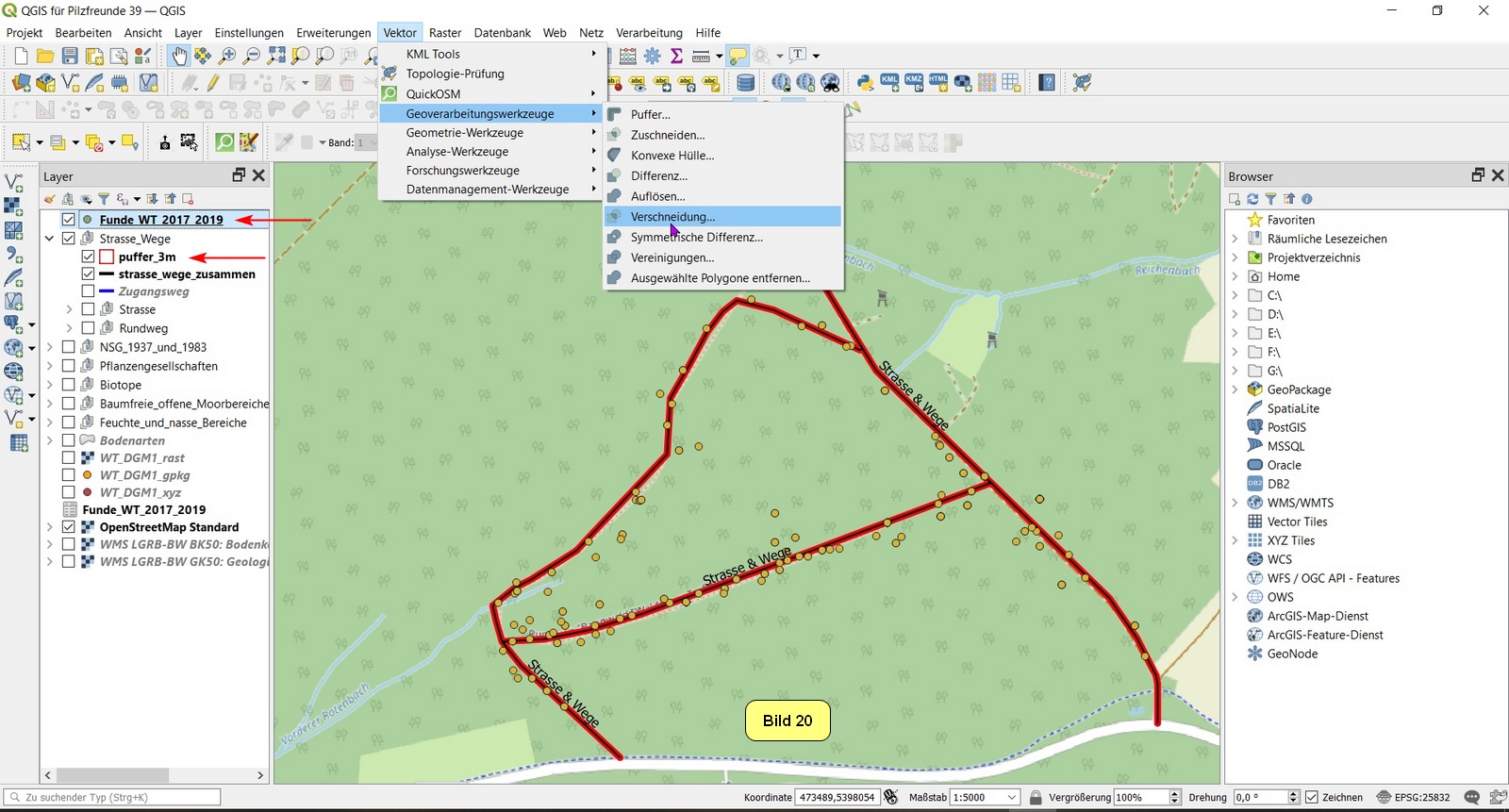The image size is (1509, 812).
Task: Collapse the Strasse_Wege layer group
Action: 49,239
